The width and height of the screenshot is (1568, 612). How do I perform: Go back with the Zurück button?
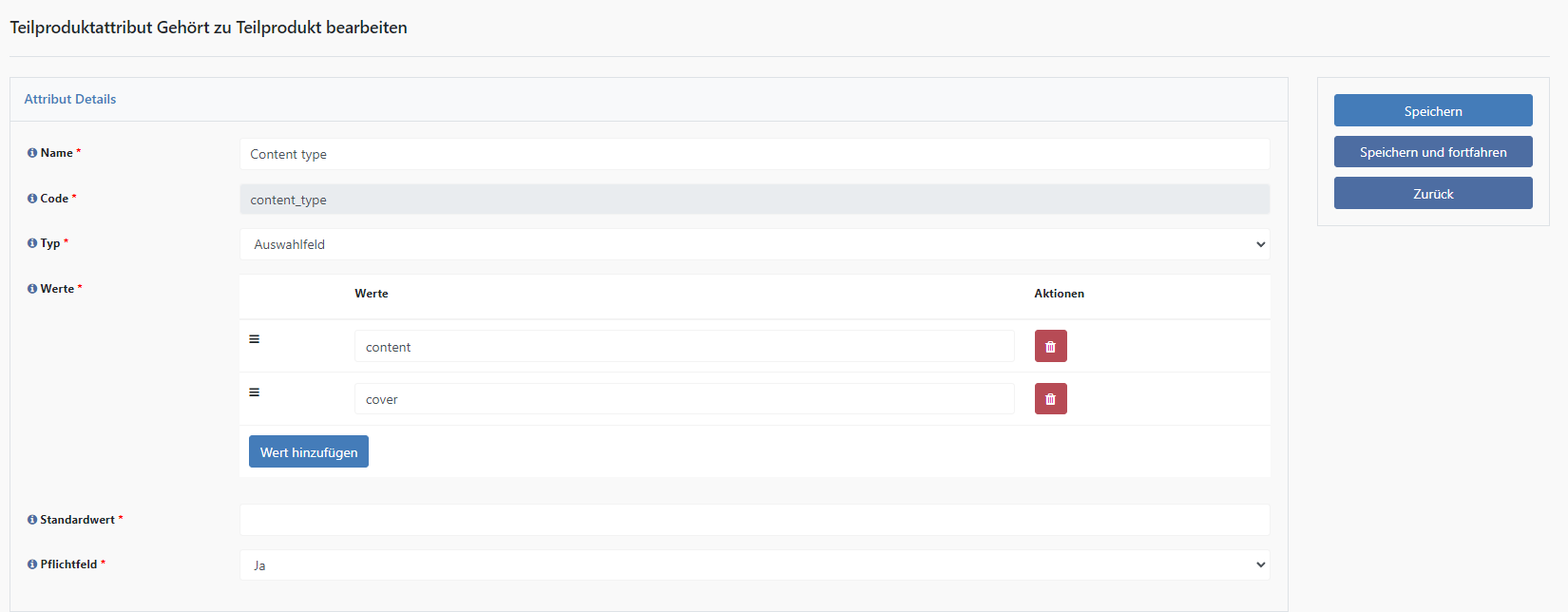1432,194
